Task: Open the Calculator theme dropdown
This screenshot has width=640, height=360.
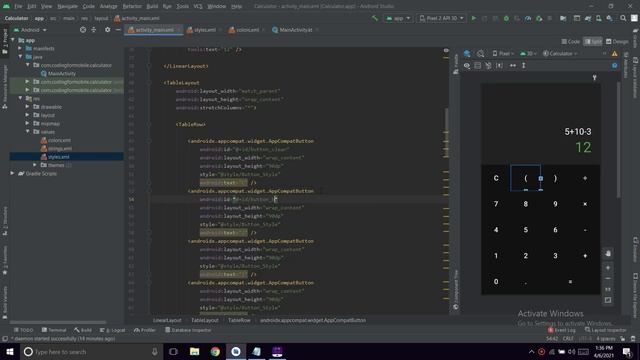Action: (x=560, y=53)
